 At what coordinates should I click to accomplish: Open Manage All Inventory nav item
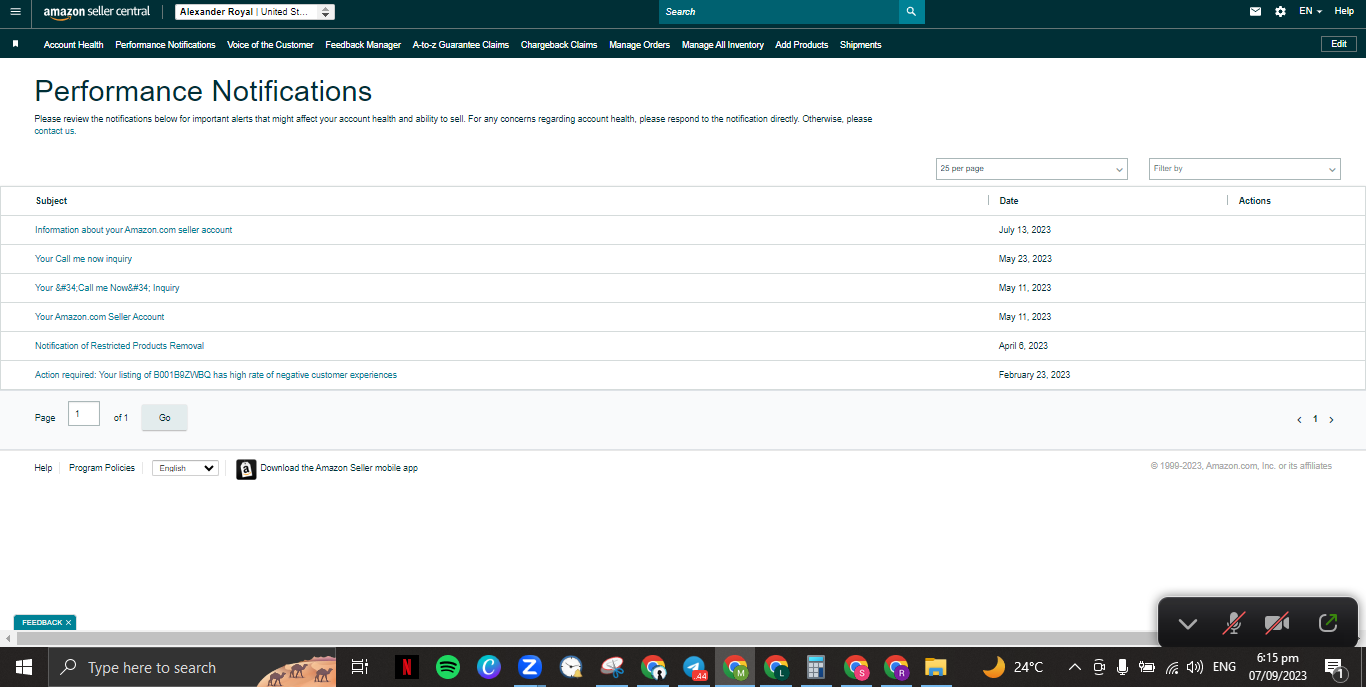723,45
